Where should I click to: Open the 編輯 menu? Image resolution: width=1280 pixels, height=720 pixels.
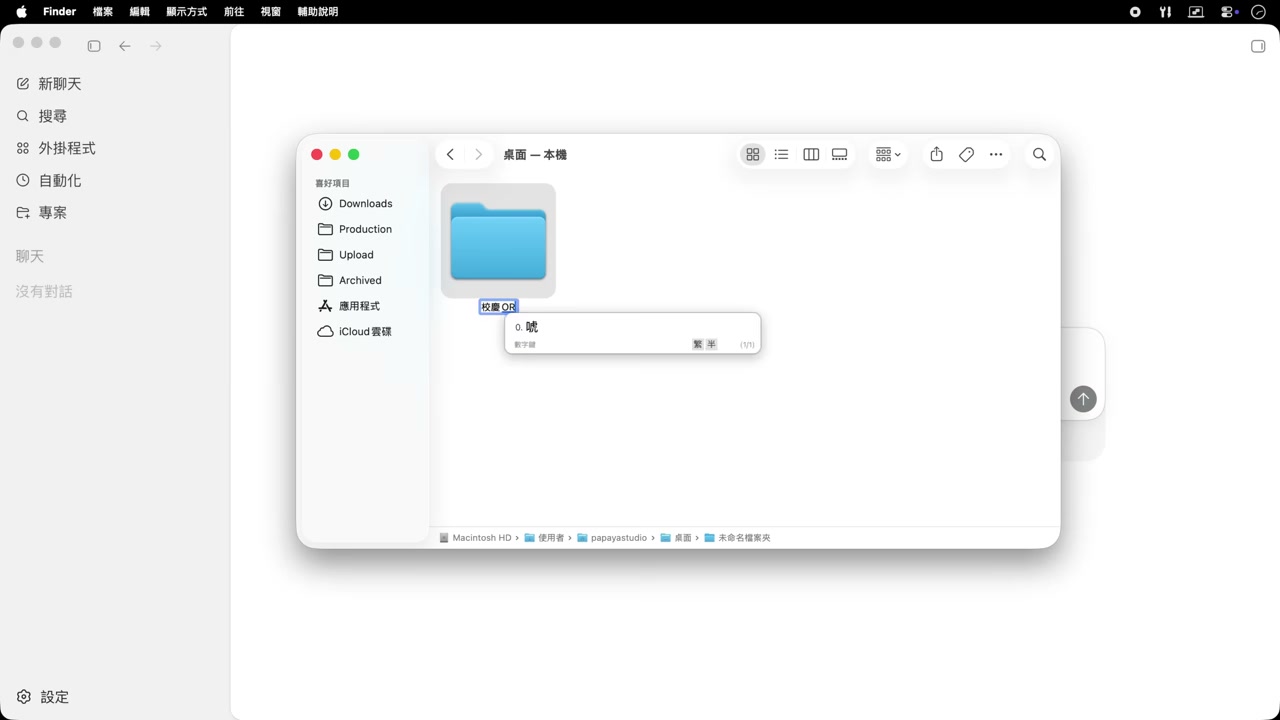click(x=140, y=12)
